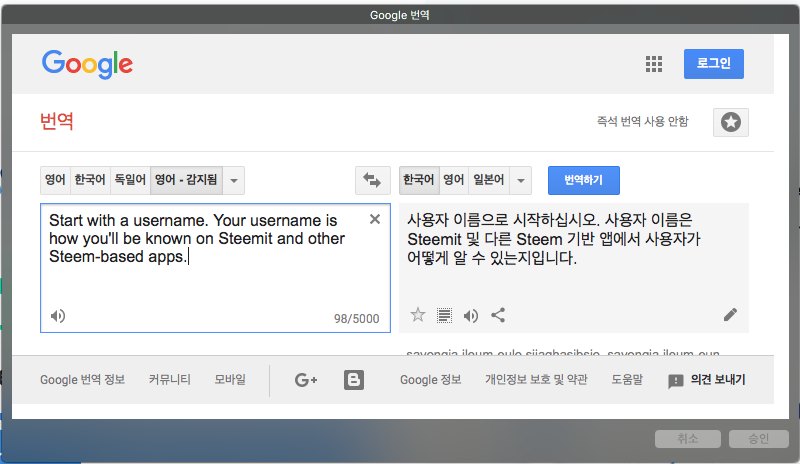Open 개인정보 보호 및 약관 link

(536, 380)
